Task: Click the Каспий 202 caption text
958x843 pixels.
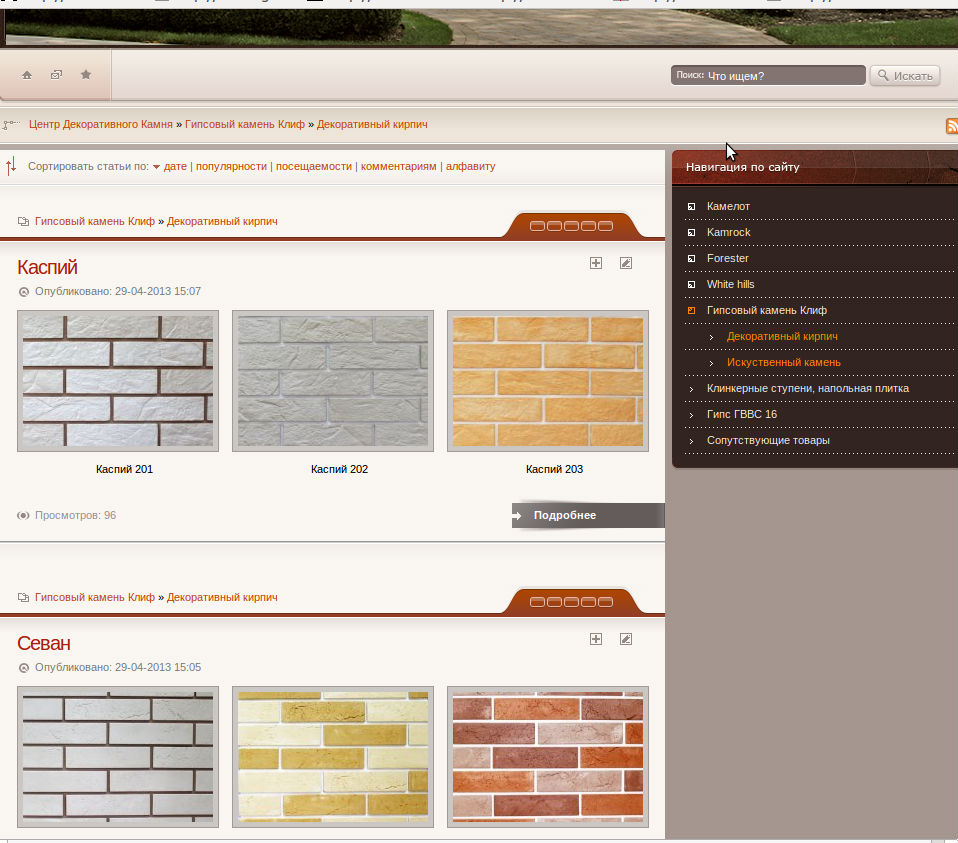Action: (340, 469)
